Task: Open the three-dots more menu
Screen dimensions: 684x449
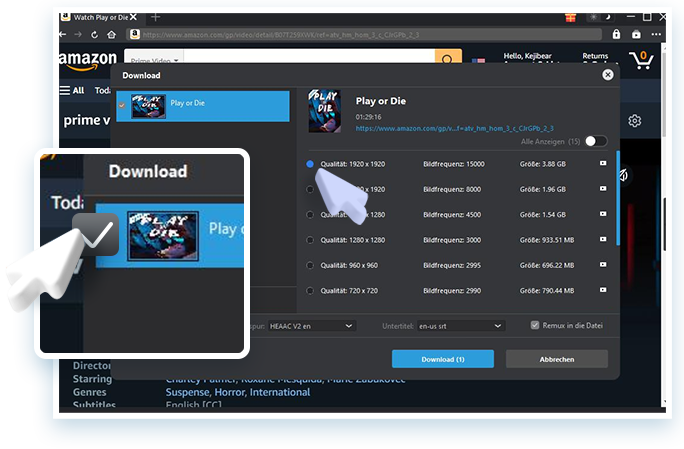Action: tap(656, 34)
